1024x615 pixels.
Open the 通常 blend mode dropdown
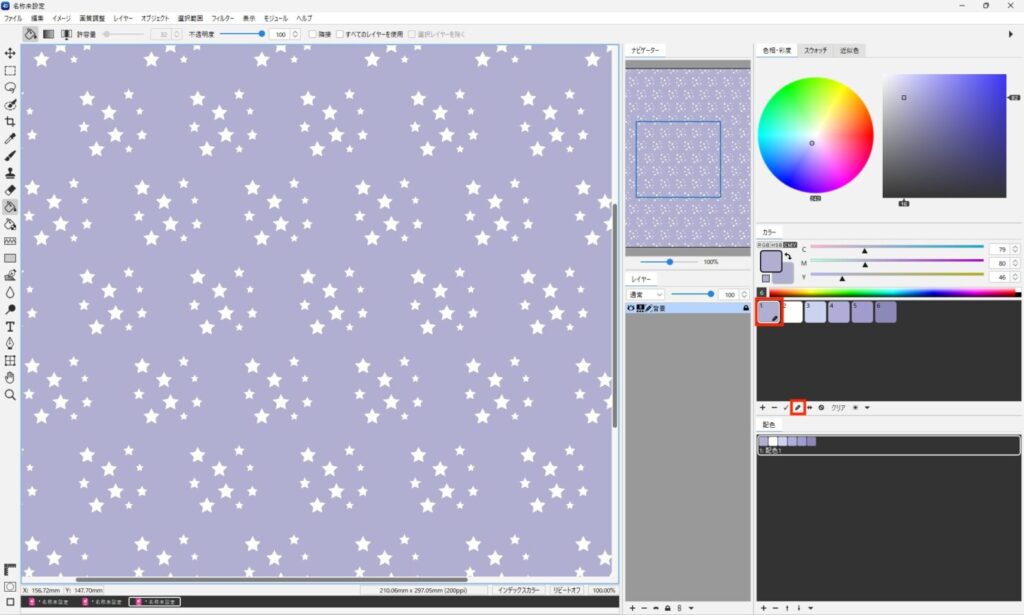point(645,294)
